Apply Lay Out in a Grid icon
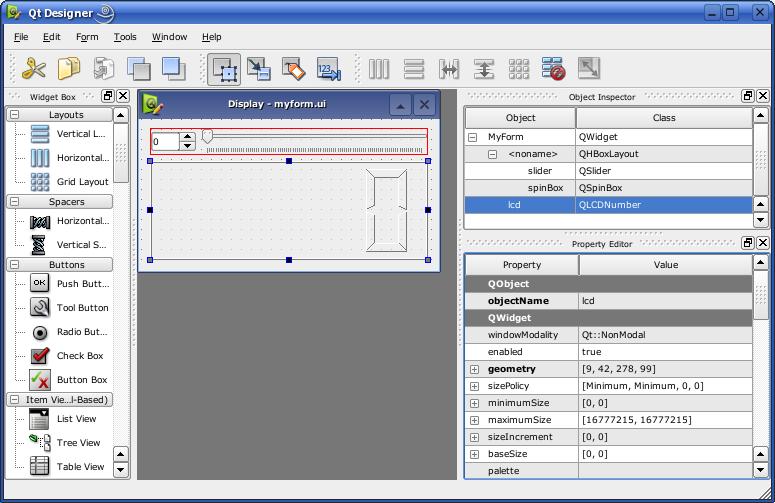The image size is (775, 503). coord(519,69)
